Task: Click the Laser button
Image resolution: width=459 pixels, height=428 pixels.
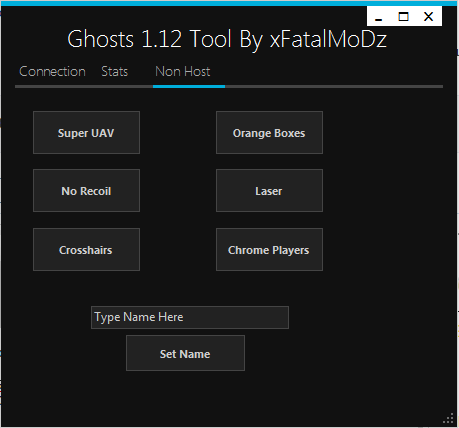Action: tap(269, 191)
